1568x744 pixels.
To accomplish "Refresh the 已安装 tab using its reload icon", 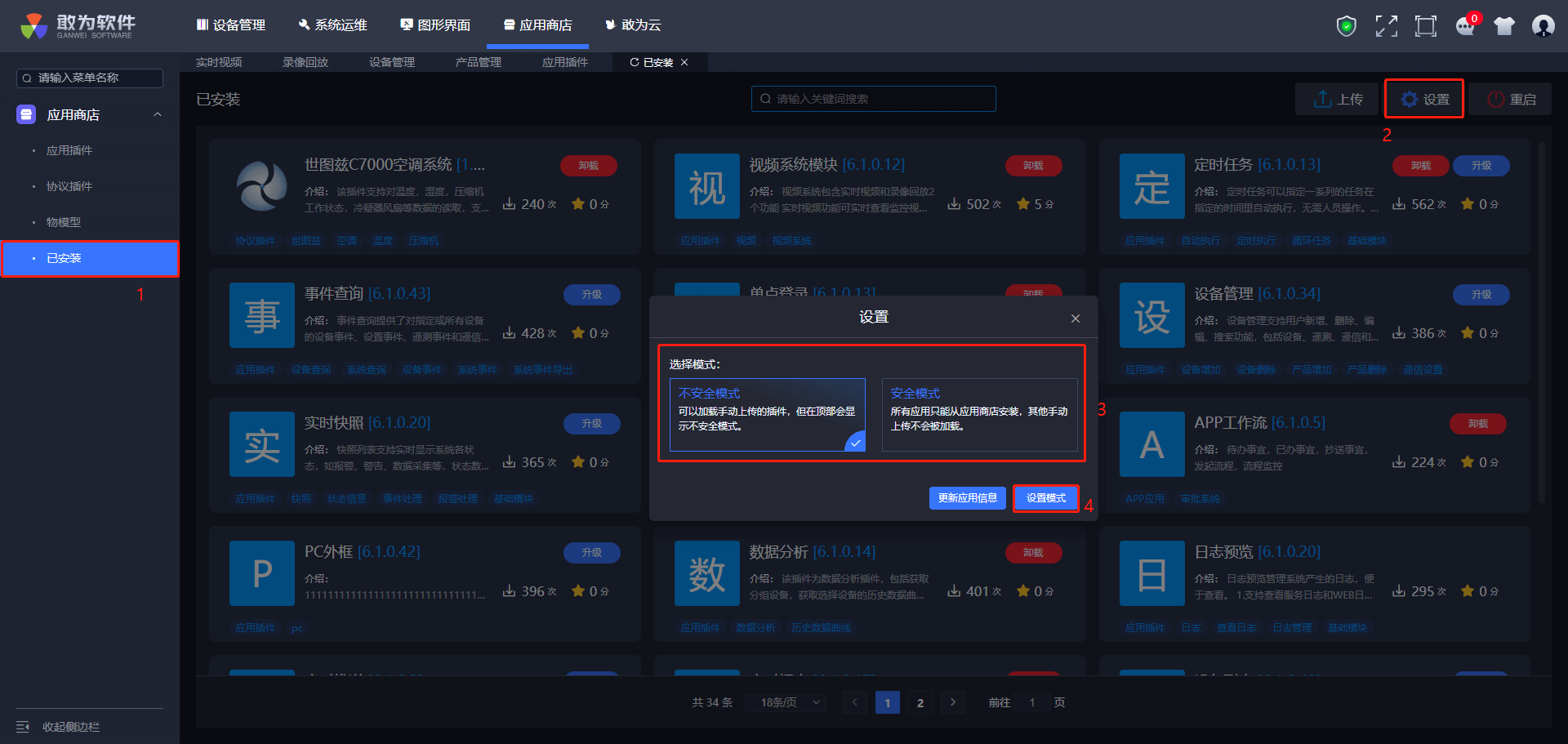I will (x=635, y=62).
